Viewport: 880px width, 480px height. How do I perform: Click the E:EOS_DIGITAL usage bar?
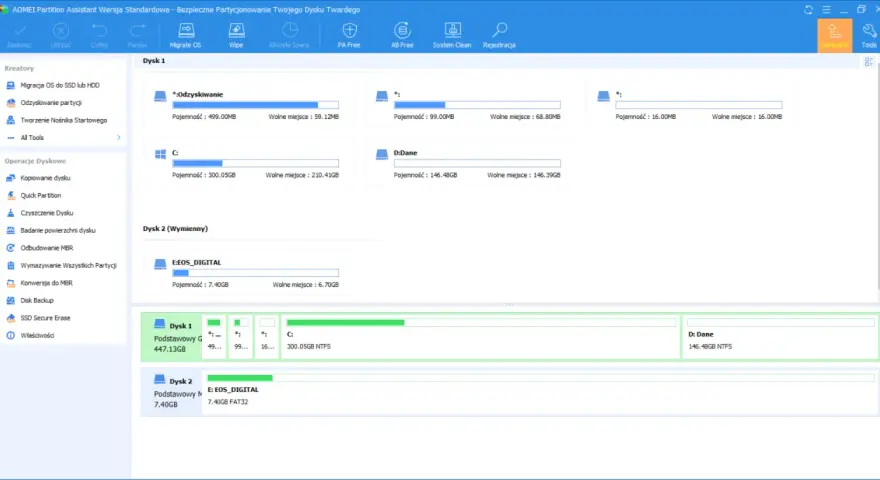point(255,273)
